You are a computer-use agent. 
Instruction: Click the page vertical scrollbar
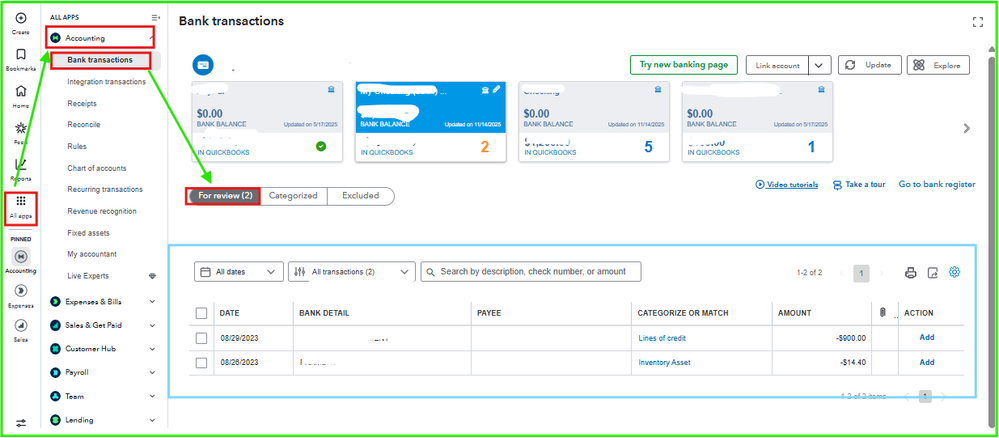[992, 242]
